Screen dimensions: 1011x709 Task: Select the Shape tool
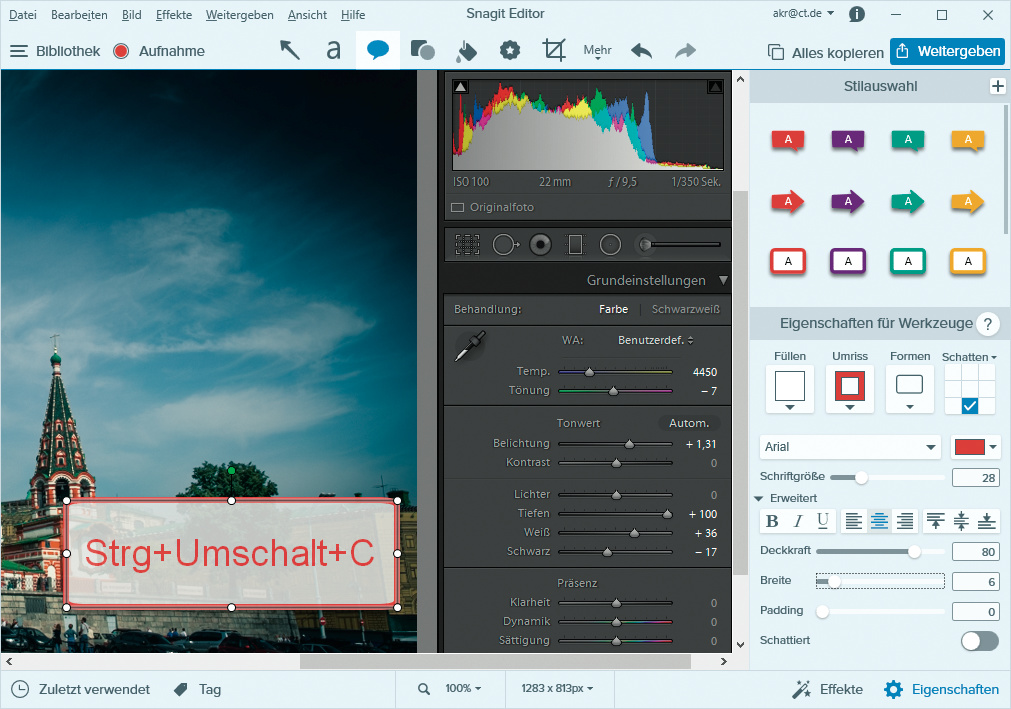(x=422, y=51)
